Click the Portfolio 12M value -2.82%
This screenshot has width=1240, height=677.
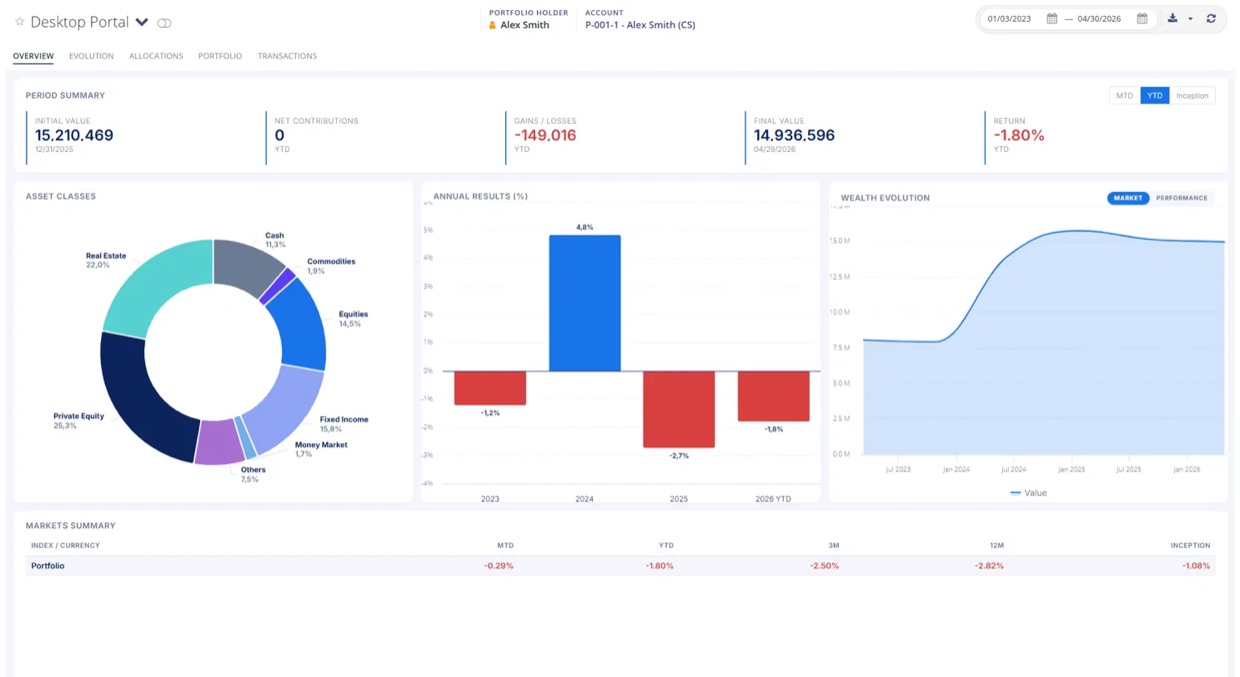[x=989, y=566]
